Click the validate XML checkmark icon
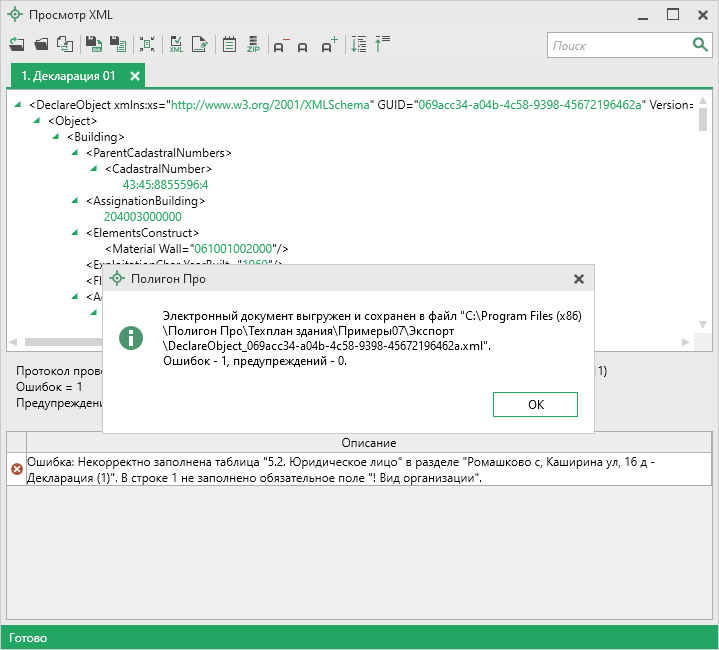 point(177,45)
